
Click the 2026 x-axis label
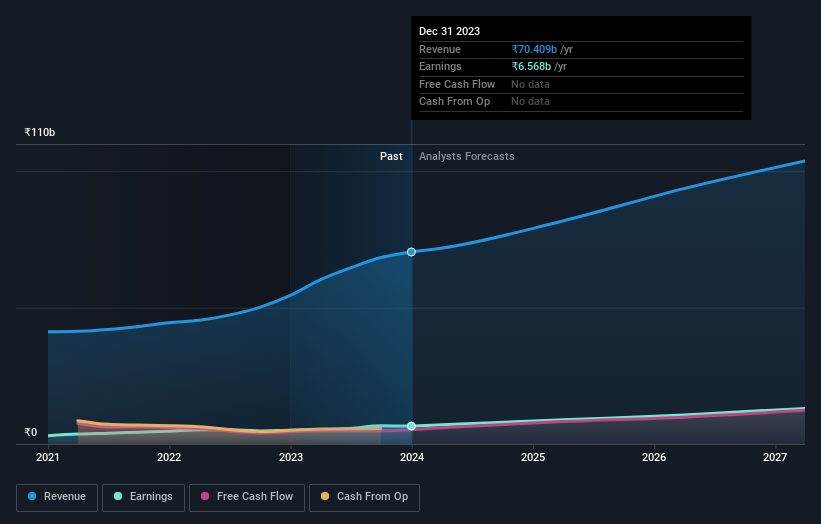pyautogui.click(x=654, y=458)
